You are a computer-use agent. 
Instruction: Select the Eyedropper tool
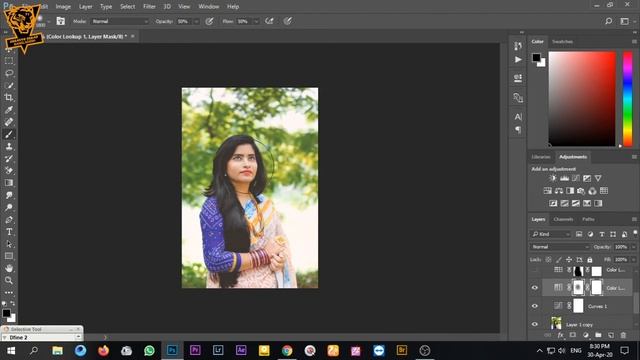[x=9, y=110]
